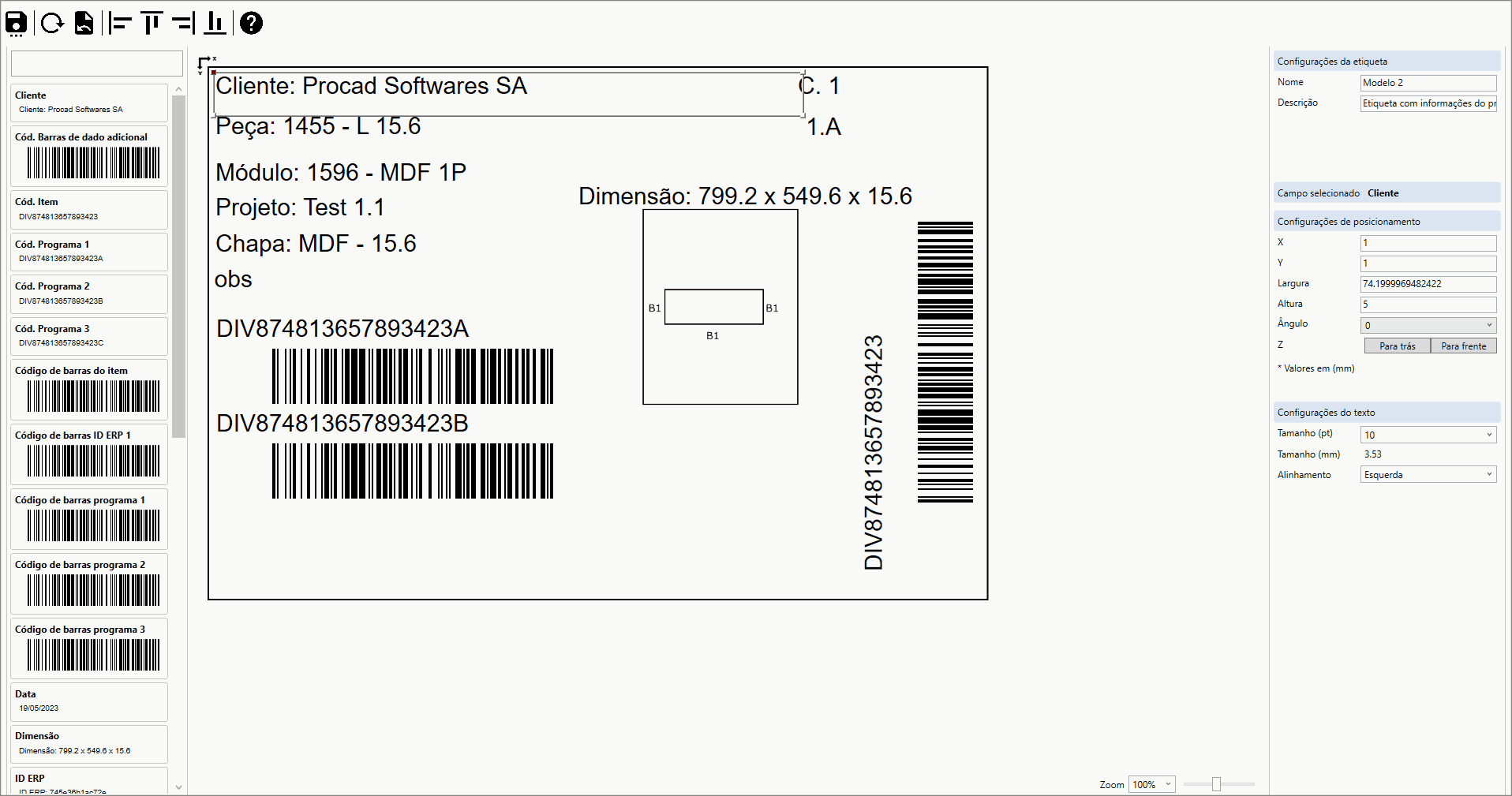Image resolution: width=1512 pixels, height=796 pixels.
Task: Click the field list scroll up arrow
Action: [x=178, y=89]
